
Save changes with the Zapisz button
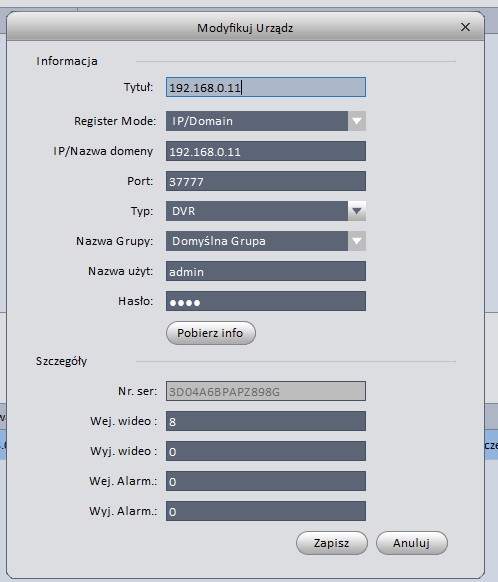(332, 543)
